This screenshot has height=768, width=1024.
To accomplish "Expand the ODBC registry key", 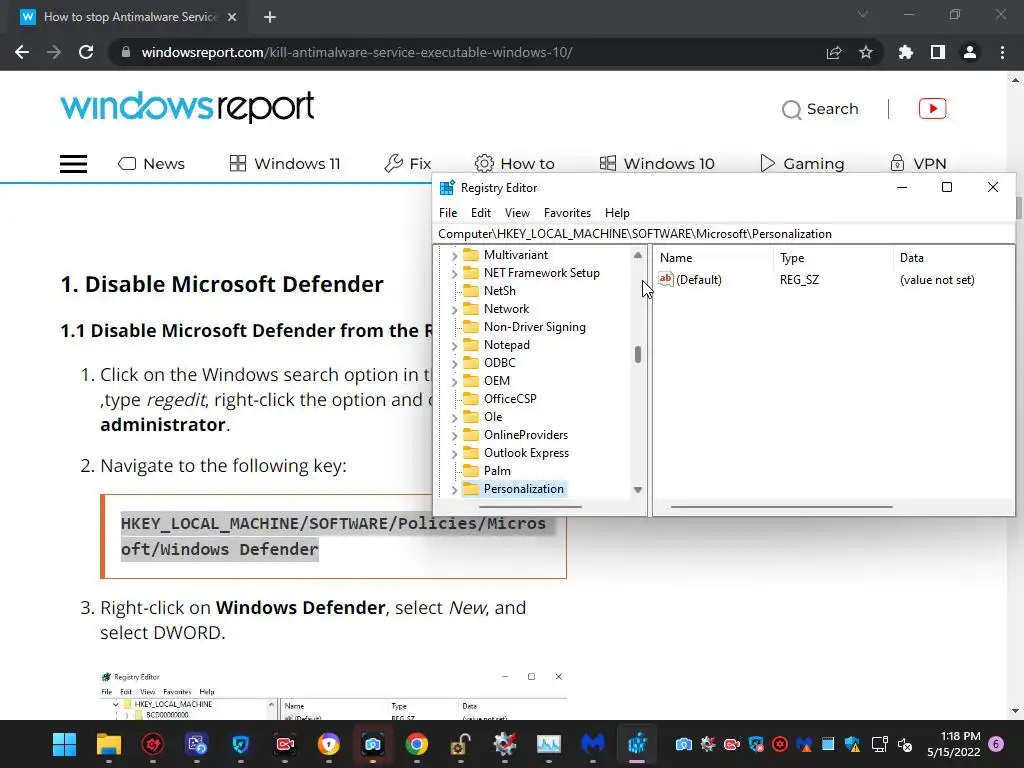I will pyautogui.click(x=455, y=363).
